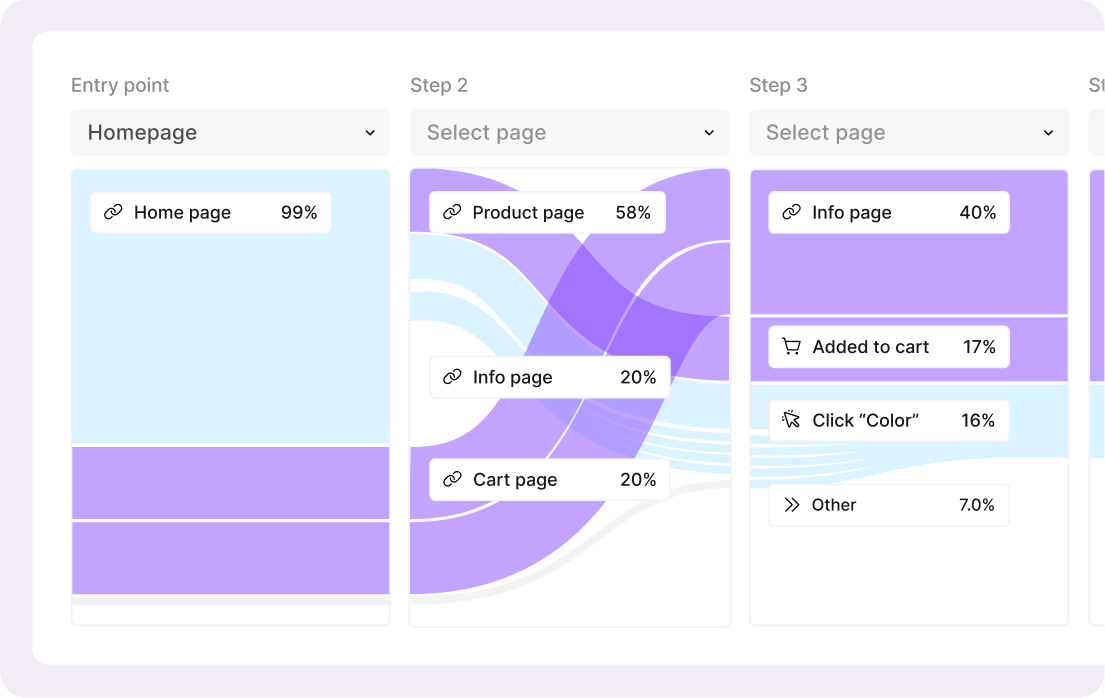Click the Step 2 column heading
This screenshot has height=698, width=1105.
pos(439,85)
